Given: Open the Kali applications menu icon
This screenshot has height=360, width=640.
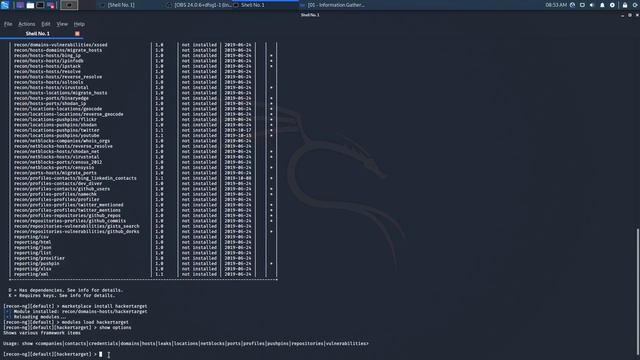Looking at the screenshot, I should click(x=5, y=5).
